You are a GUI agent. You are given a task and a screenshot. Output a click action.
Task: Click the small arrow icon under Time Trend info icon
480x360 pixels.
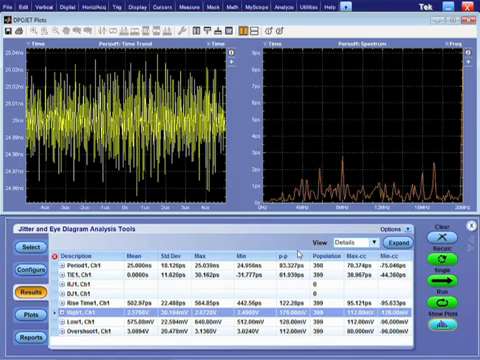click(x=232, y=62)
